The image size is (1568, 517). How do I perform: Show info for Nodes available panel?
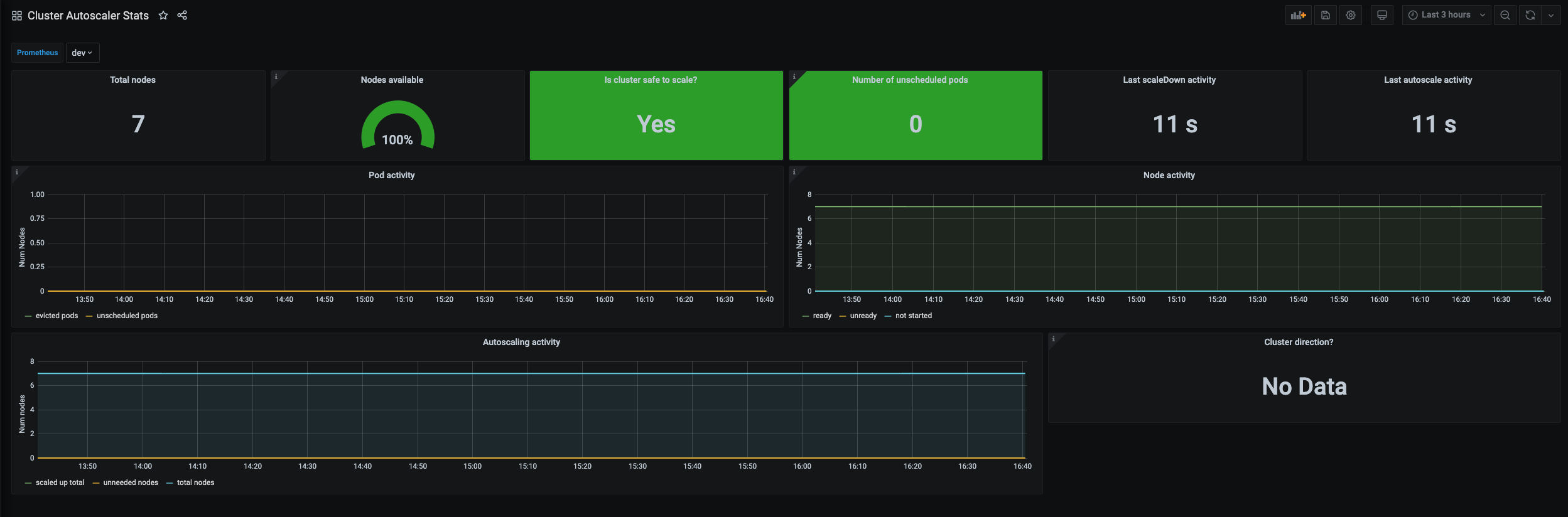276,77
